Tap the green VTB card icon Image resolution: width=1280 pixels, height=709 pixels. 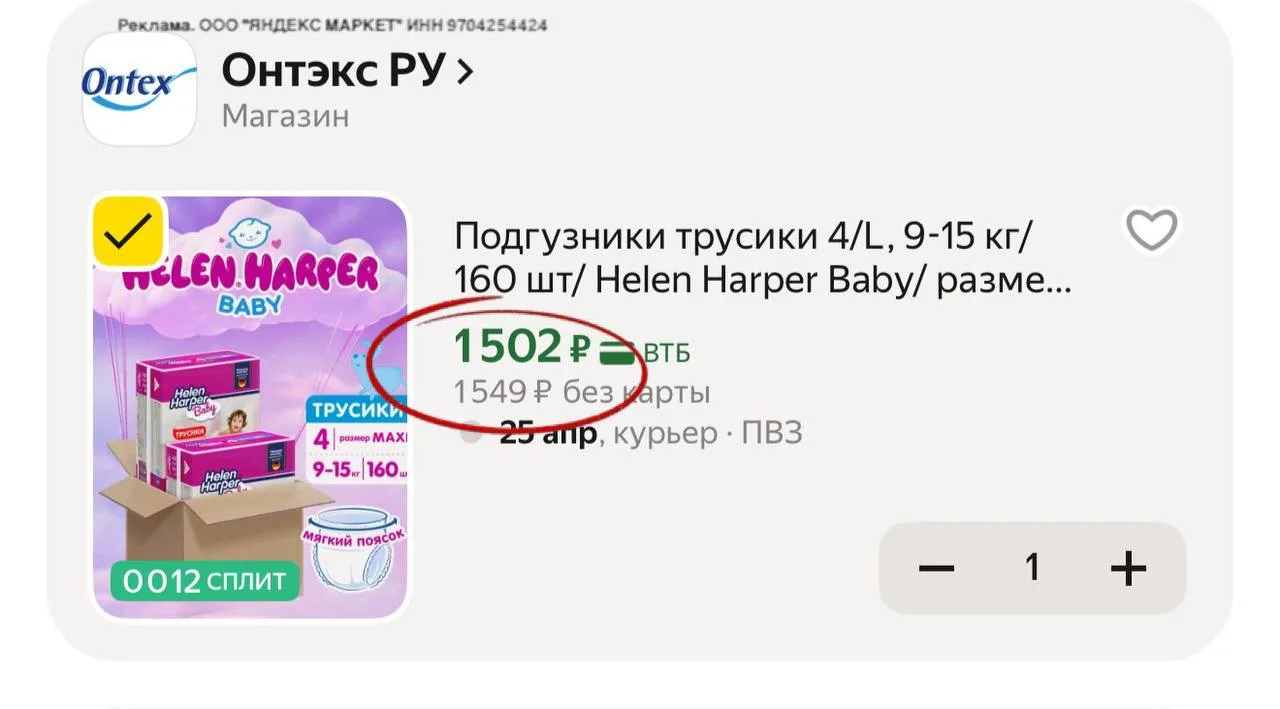617,351
